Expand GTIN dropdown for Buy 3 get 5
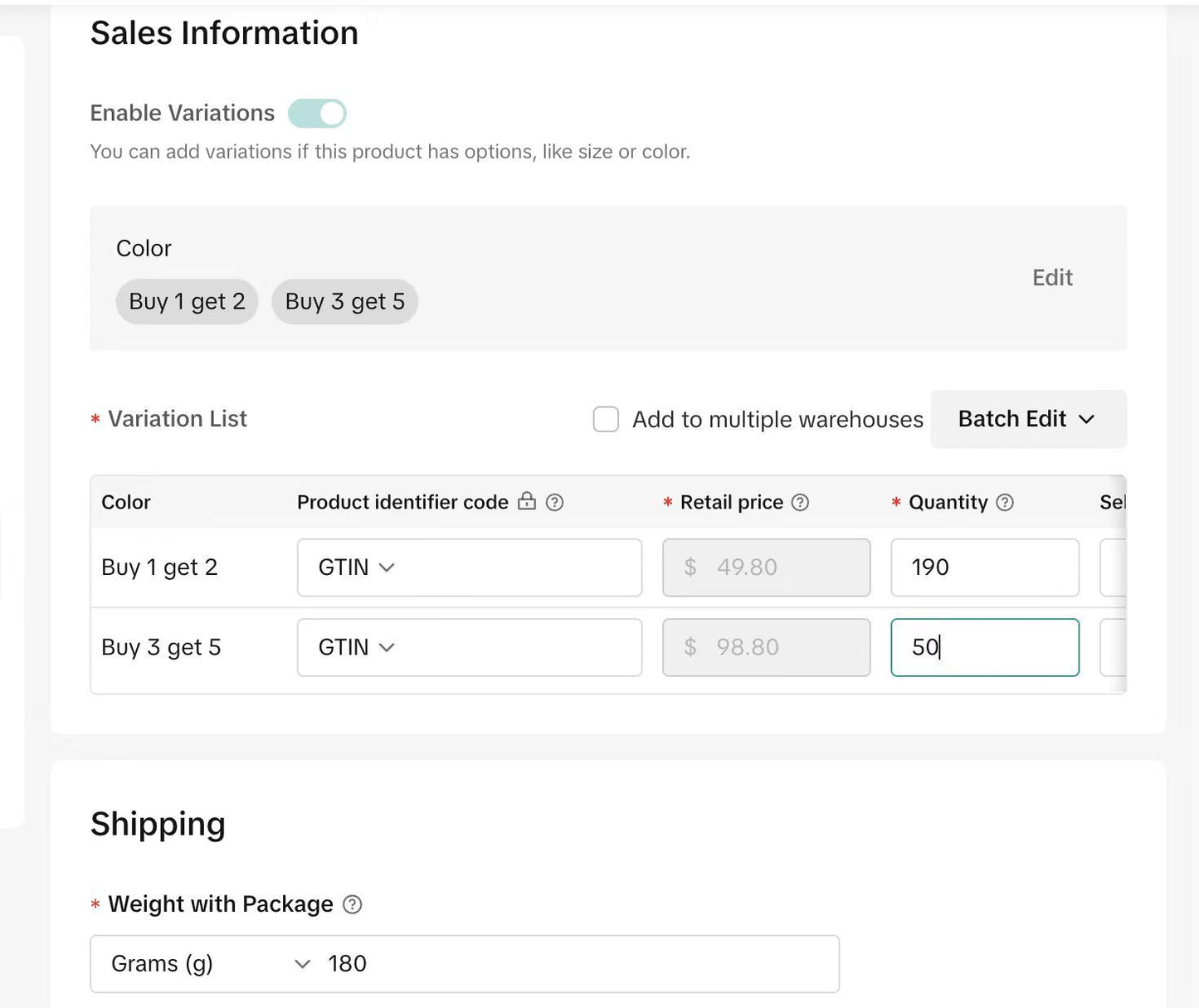This screenshot has width=1199, height=1008. [x=356, y=647]
